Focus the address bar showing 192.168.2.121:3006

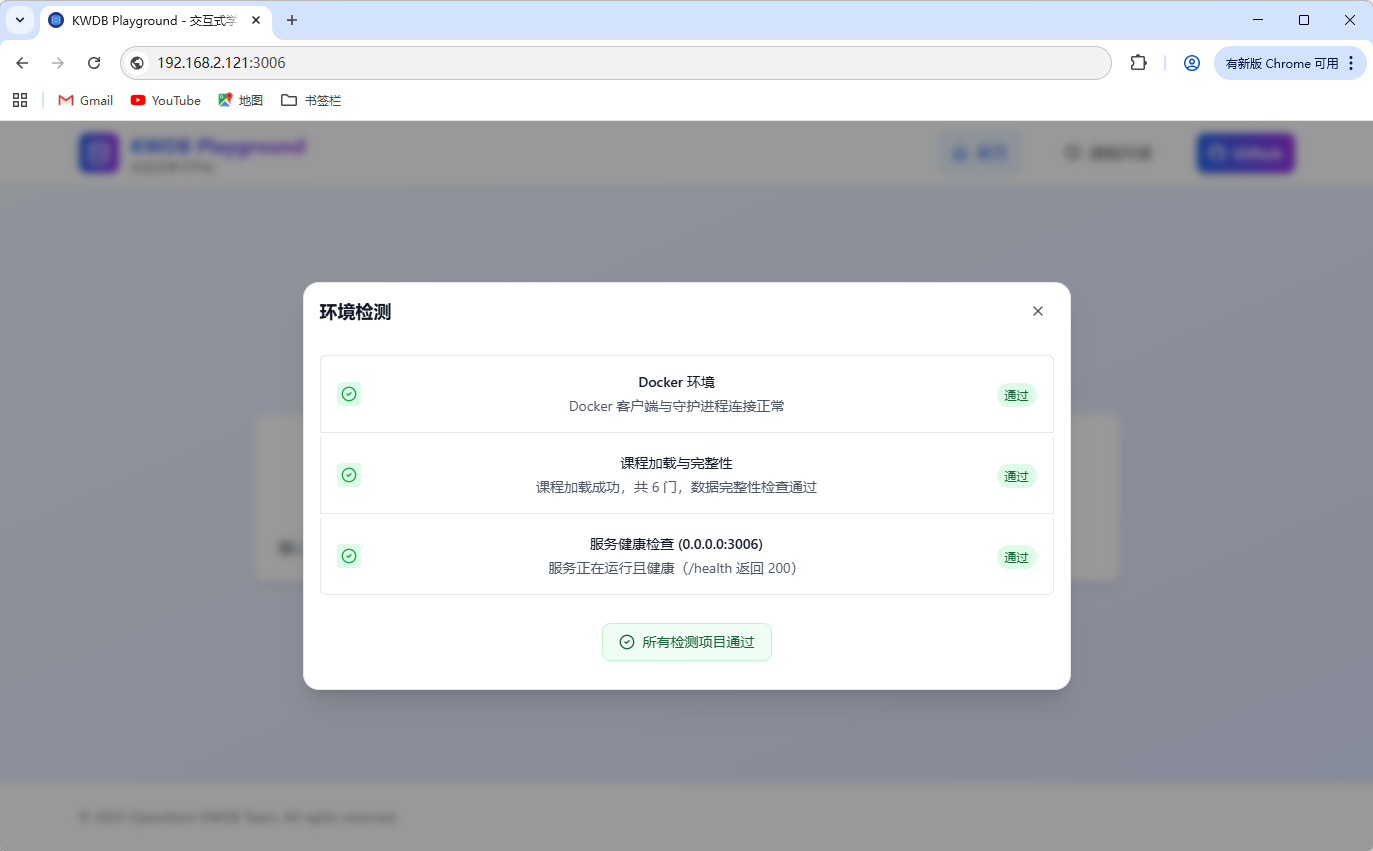pyautogui.click(x=616, y=63)
